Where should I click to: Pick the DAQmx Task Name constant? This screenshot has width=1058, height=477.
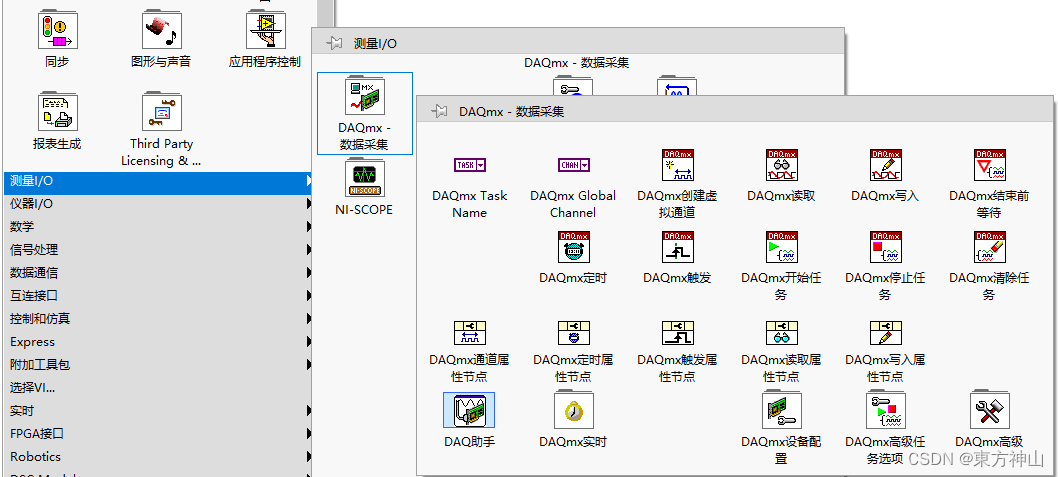[470, 165]
